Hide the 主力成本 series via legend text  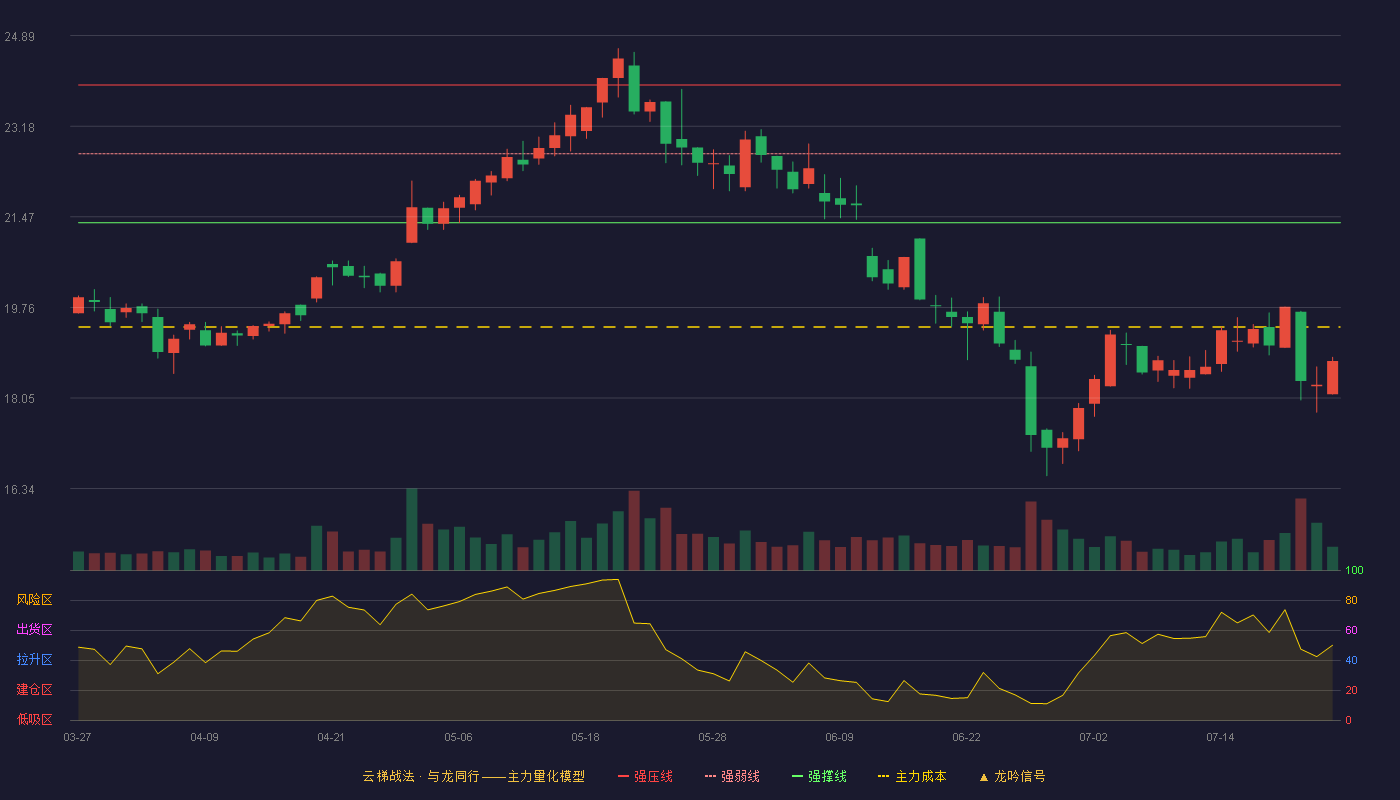(920, 776)
